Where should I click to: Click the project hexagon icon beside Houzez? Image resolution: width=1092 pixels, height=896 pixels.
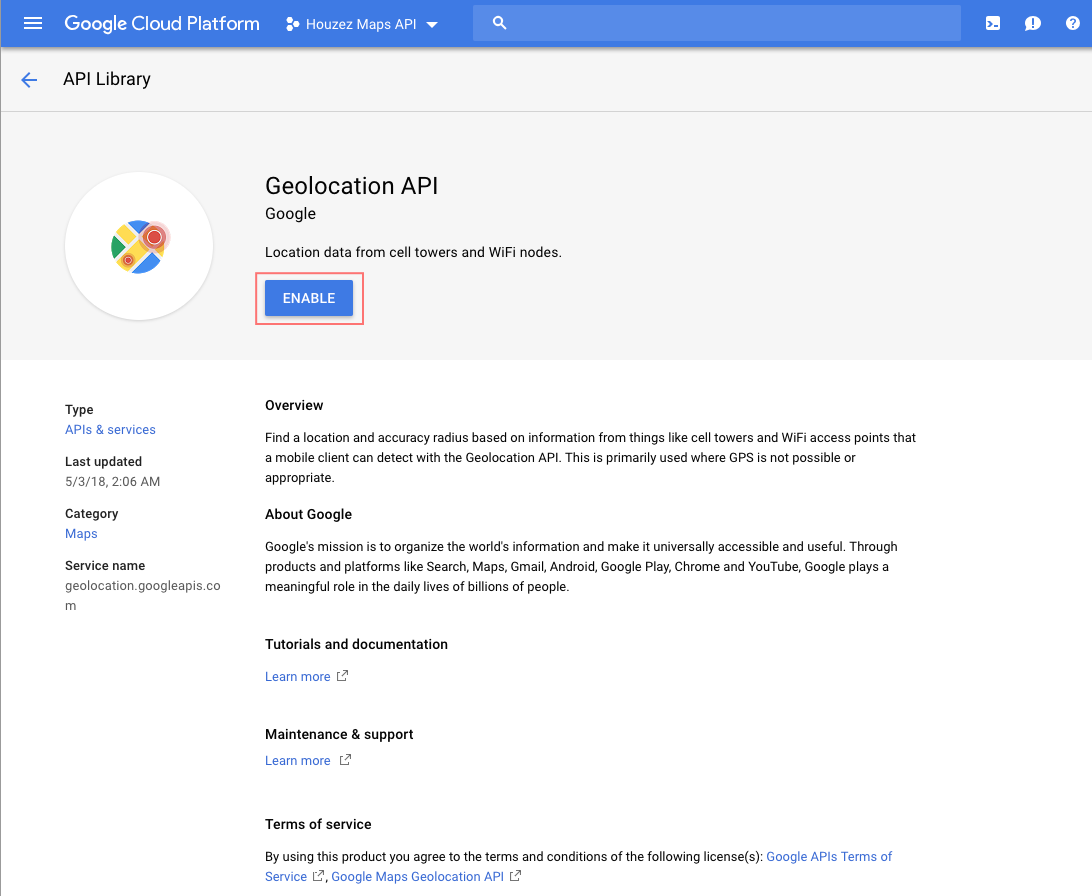click(292, 24)
